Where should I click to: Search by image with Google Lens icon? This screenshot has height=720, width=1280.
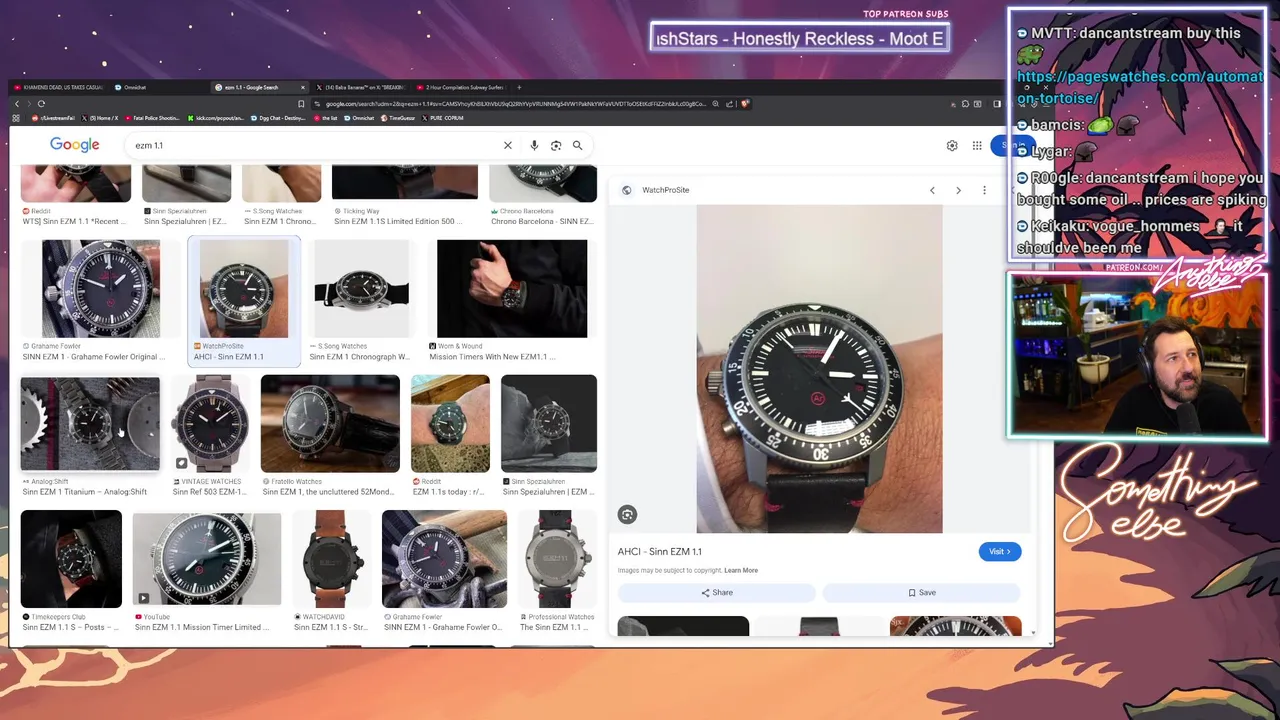tap(556, 145)
